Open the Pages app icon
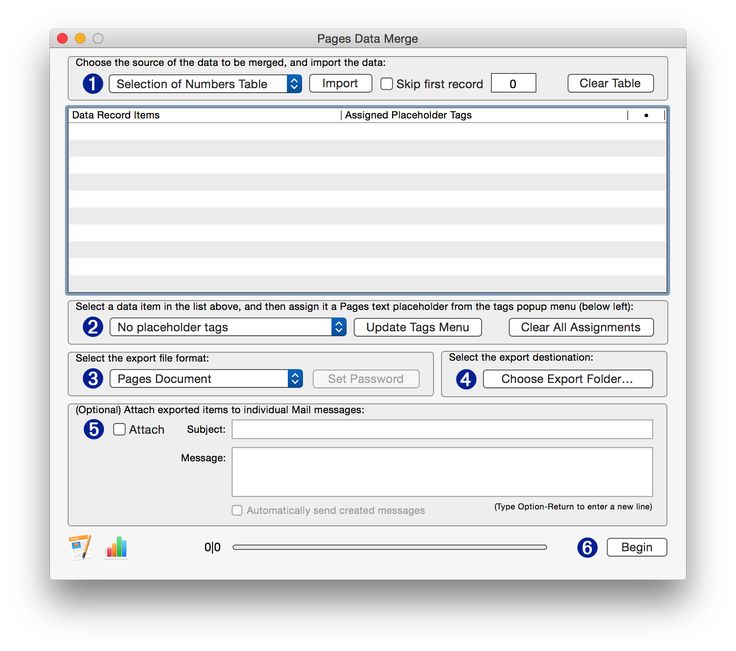This screenshot has height=651, width=736. click(x=80, y=547)
